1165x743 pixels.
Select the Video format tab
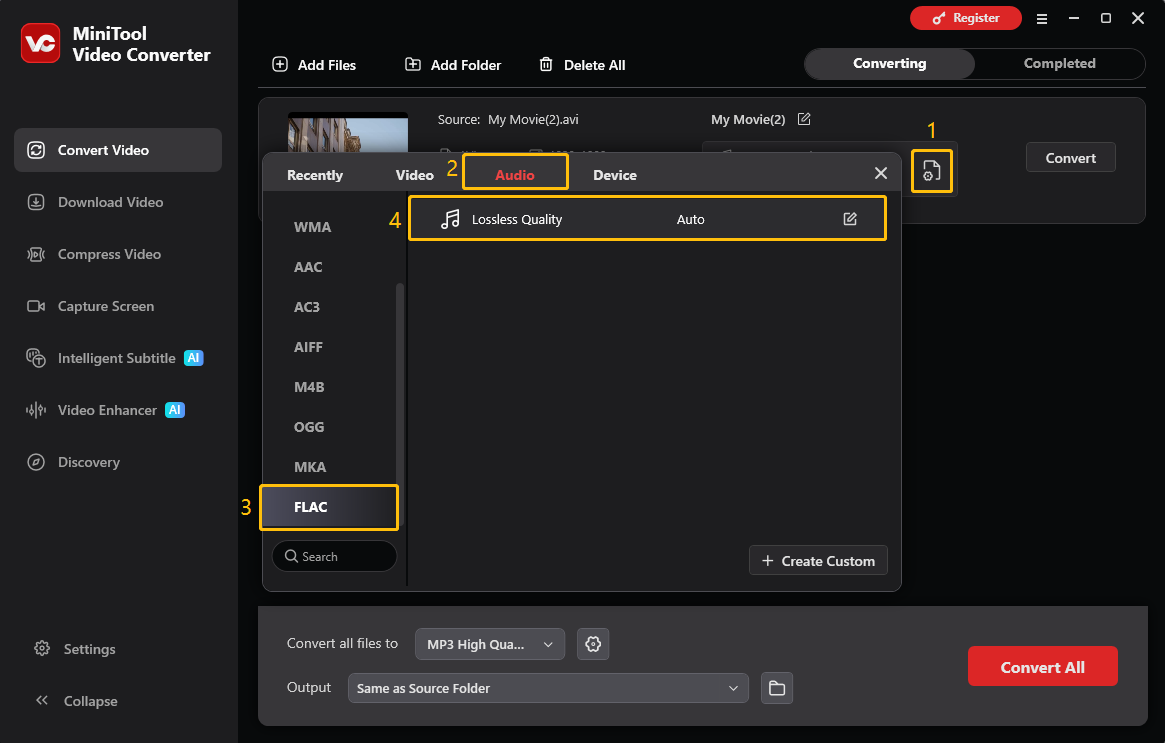[x=415, y=175]
